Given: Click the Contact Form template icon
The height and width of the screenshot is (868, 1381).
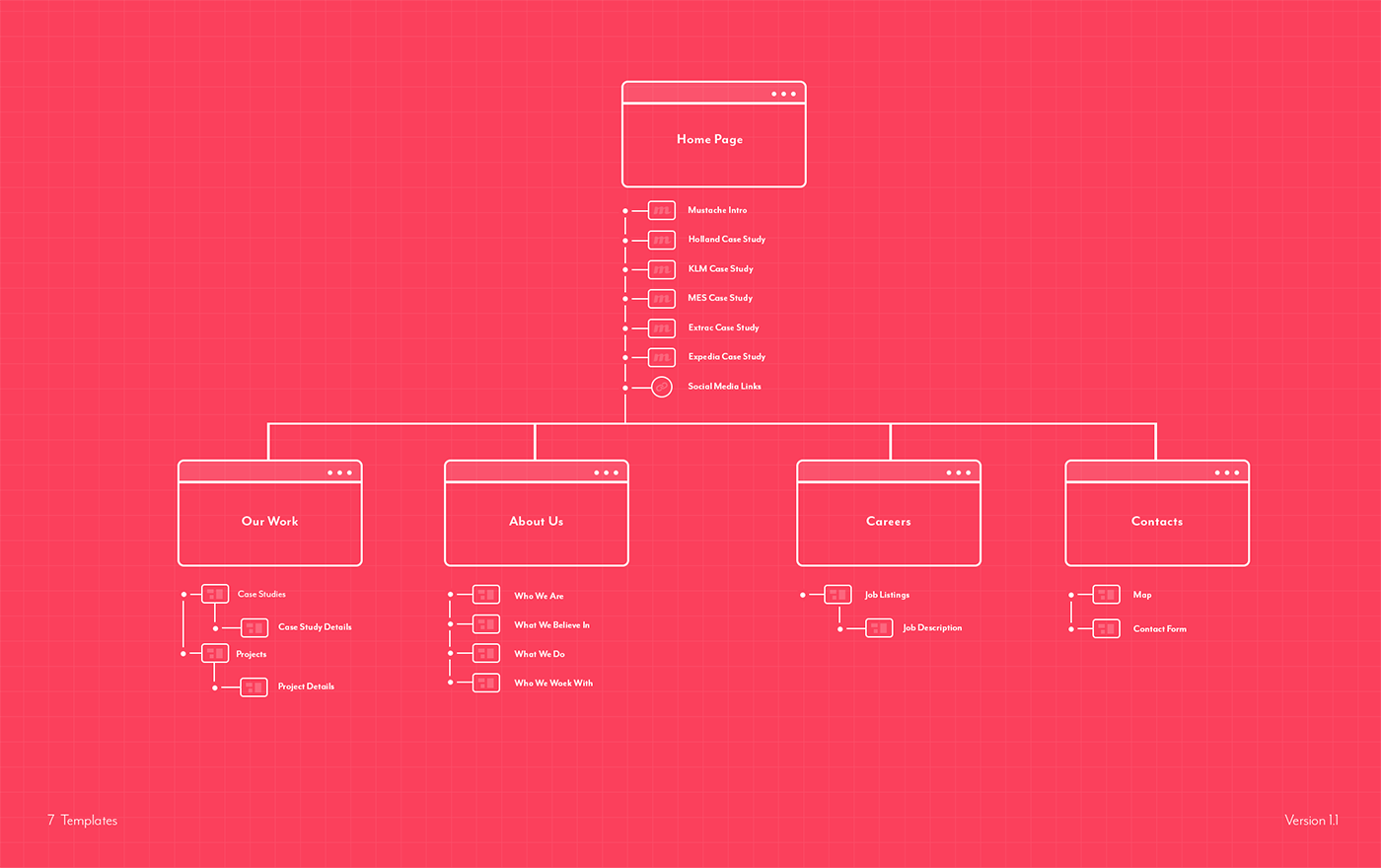Looking at the screenshot, I should 1106,628.
